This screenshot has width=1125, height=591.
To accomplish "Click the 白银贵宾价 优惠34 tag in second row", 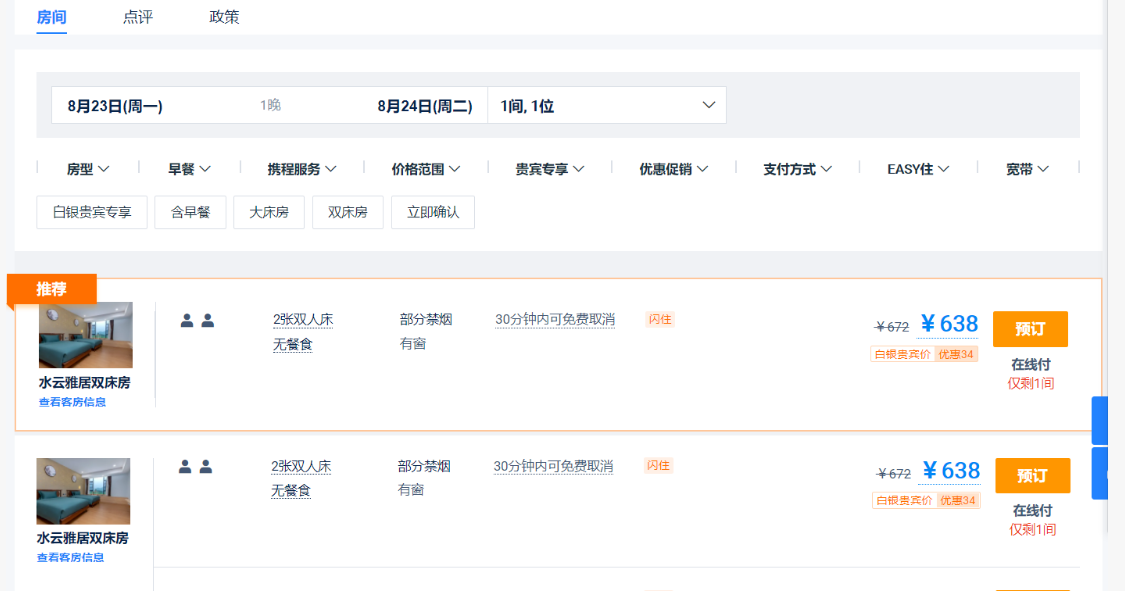I will point(926,500).
